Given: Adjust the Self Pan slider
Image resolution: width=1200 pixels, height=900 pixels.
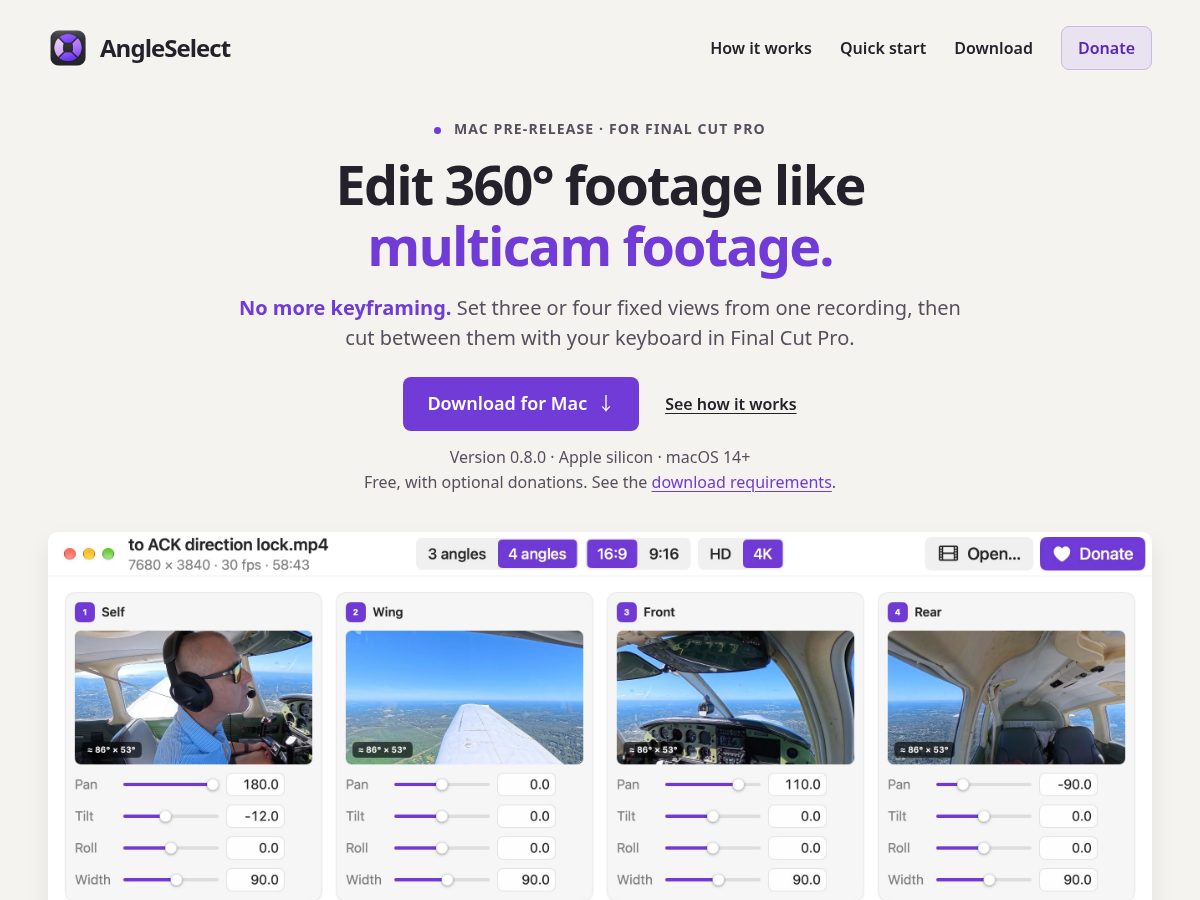Looking at the screenshot, I should point(171,785).
